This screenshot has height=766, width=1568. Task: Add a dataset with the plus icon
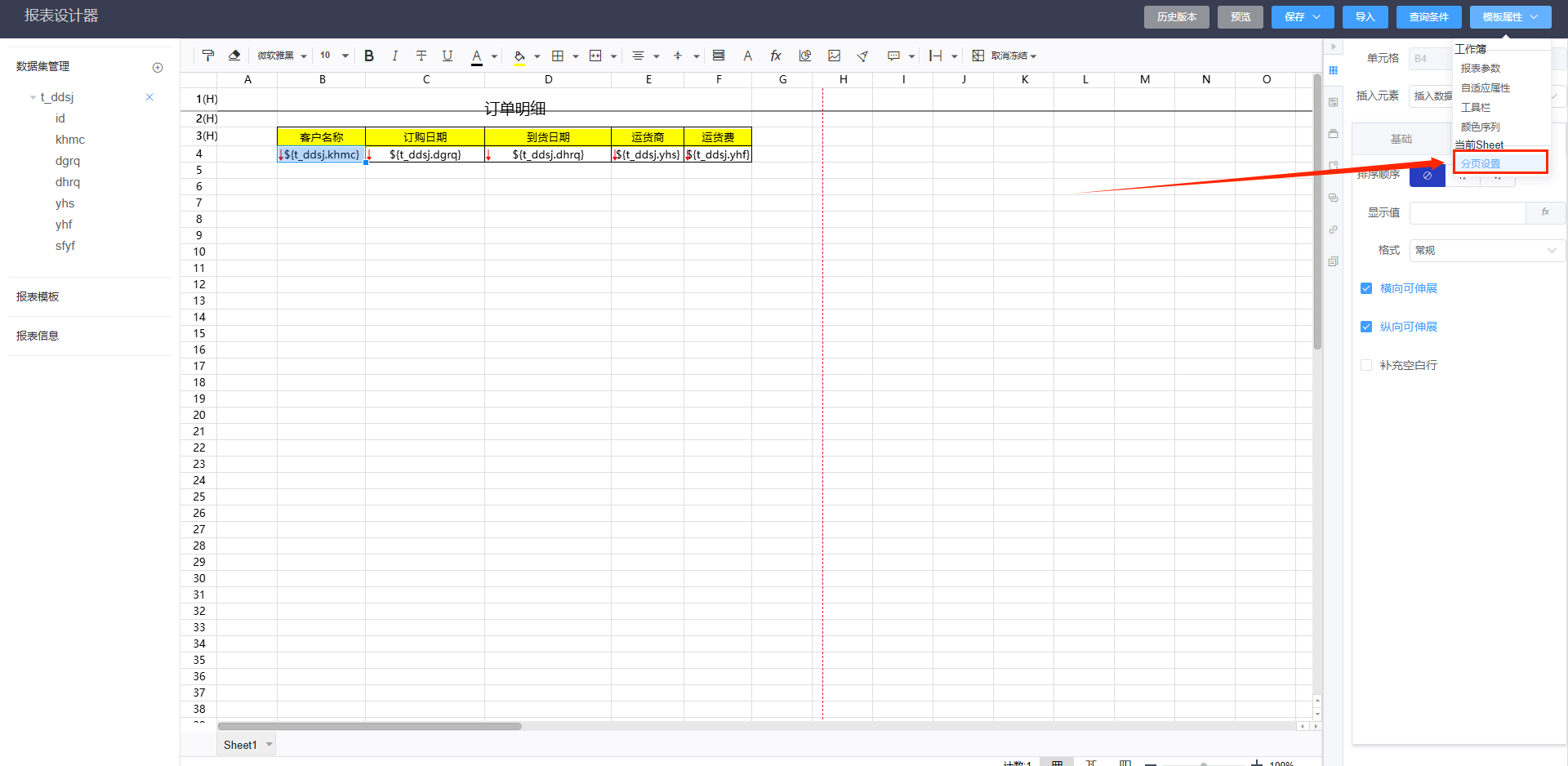(158, 67)
